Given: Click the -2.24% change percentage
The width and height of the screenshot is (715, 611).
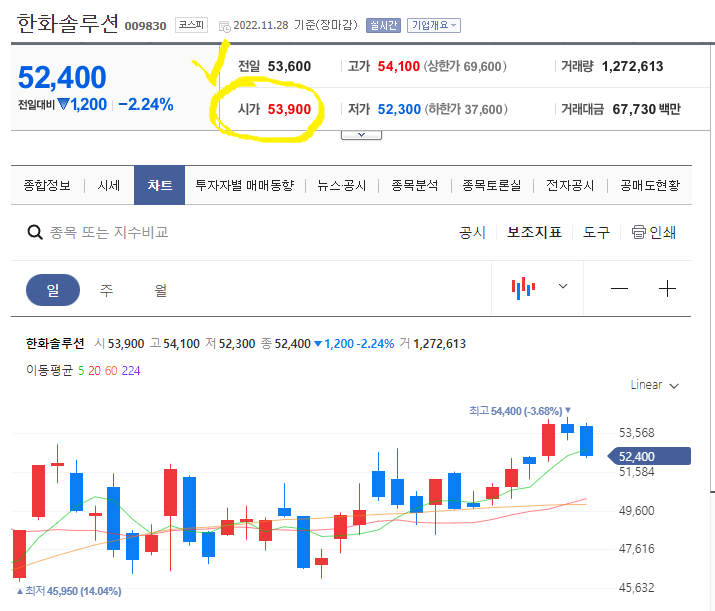Looking at the screenshot, I should 146,104.
